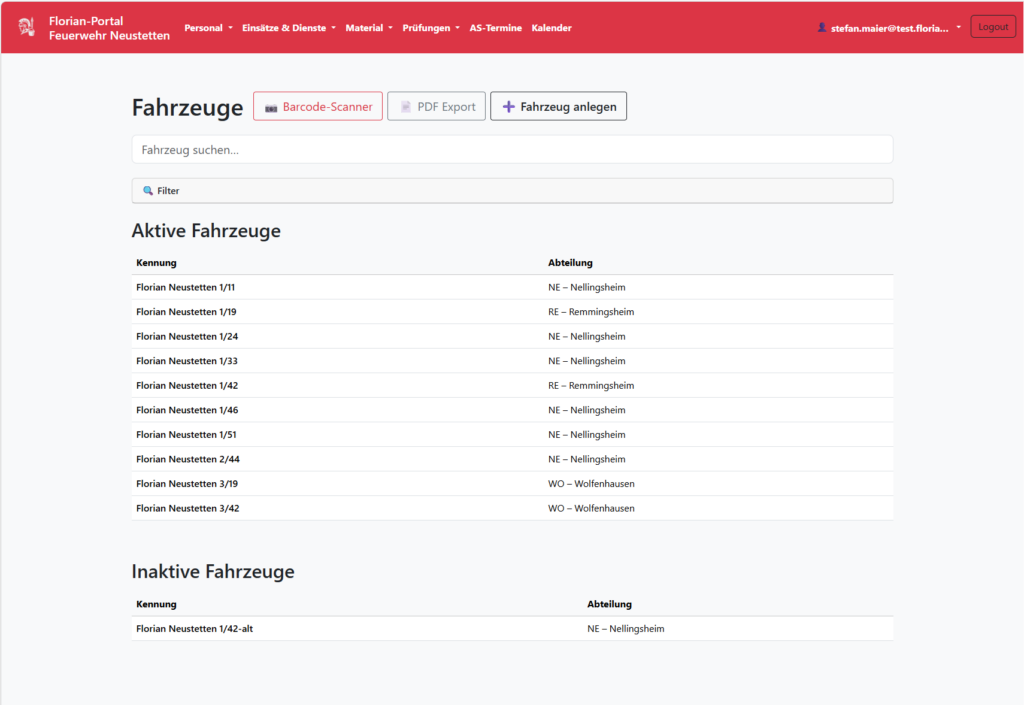Click the magnifier icon on Filter bar
This screenshot has height=705, width=1024.
click(148, 191)
